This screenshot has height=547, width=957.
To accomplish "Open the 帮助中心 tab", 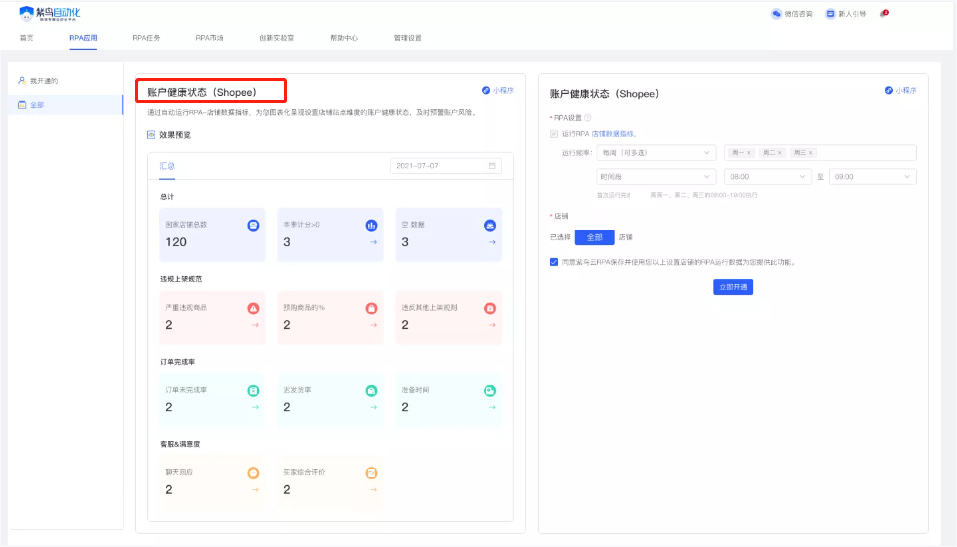I will [x=344, y=38].
